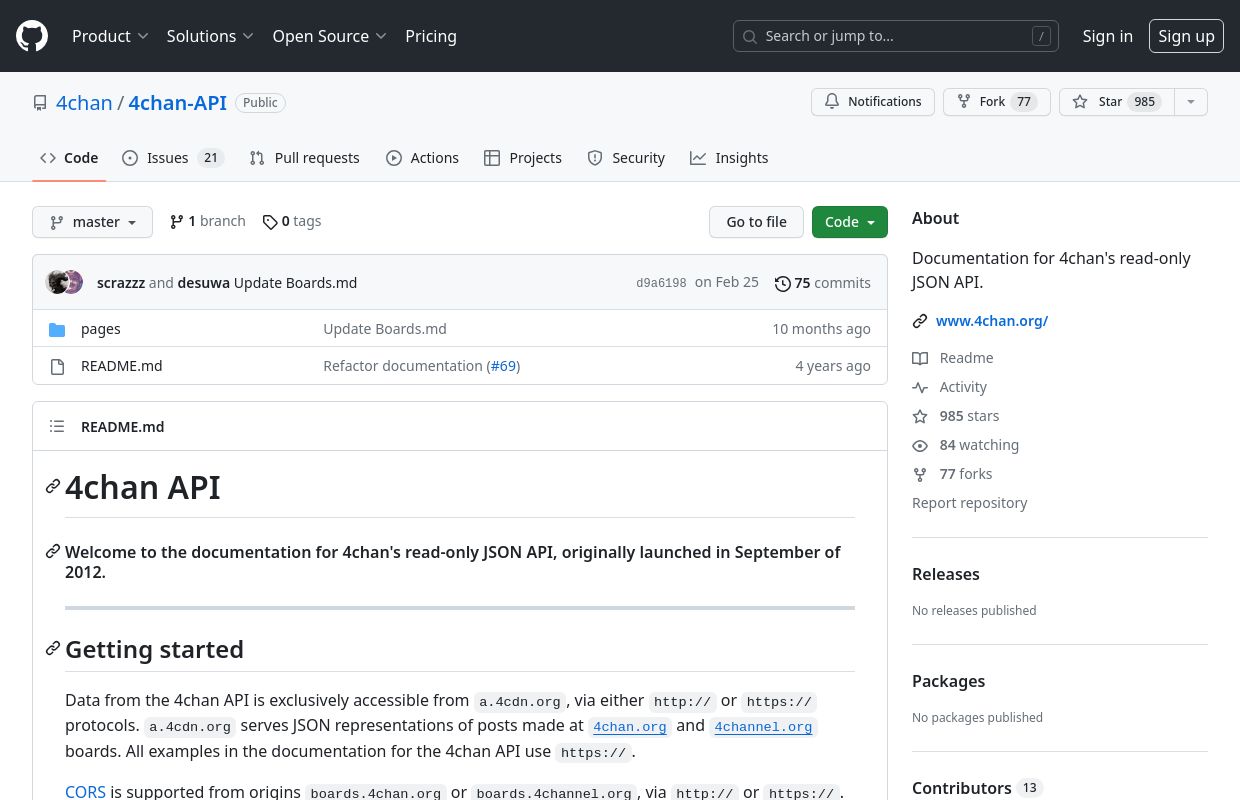Click the repository book icon beside 4chan
The width and height of the screenshot is (1240, 800).
pos(40,103)
